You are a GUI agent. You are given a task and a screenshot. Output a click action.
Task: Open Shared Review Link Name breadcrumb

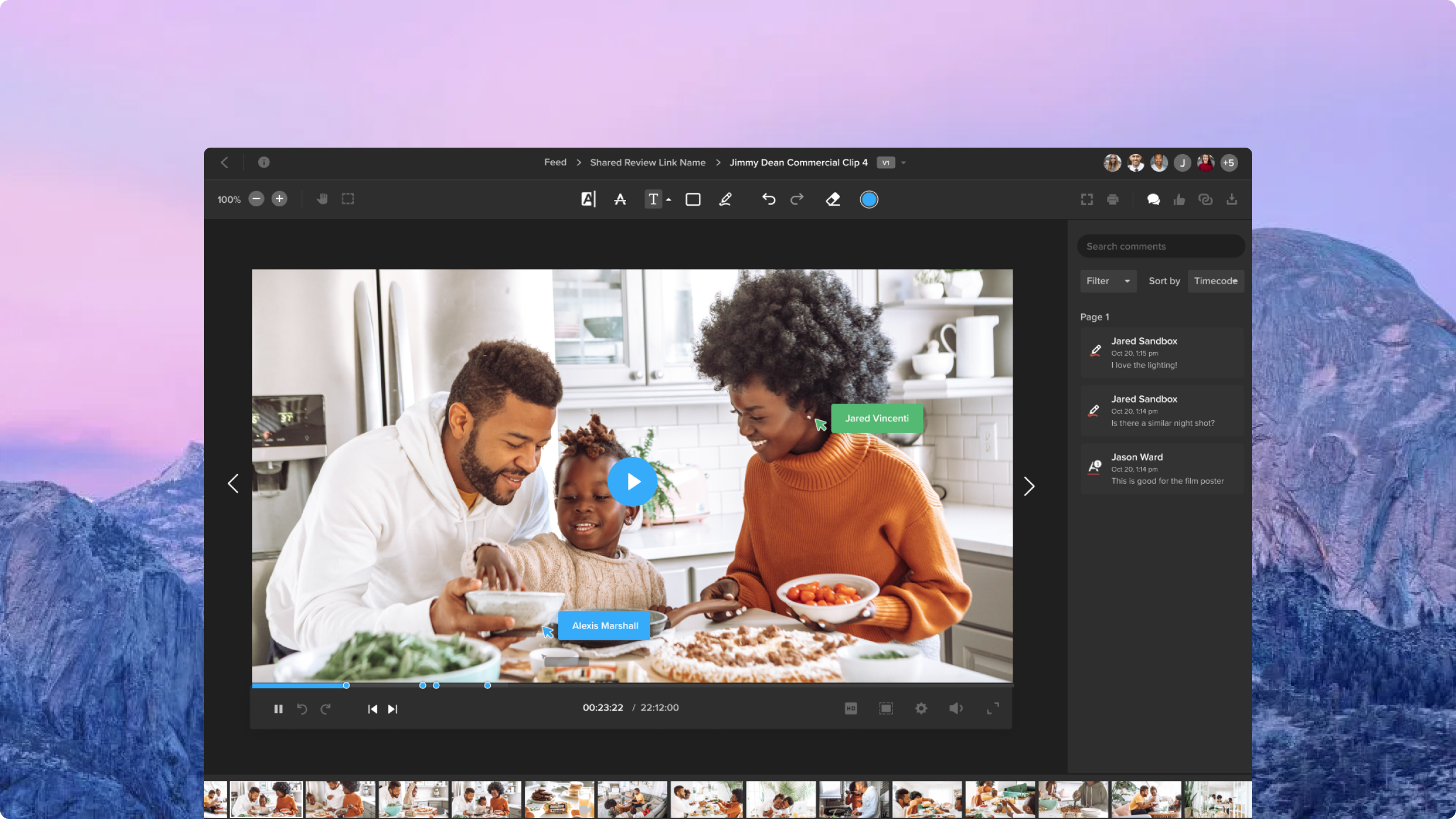[647, 162]
